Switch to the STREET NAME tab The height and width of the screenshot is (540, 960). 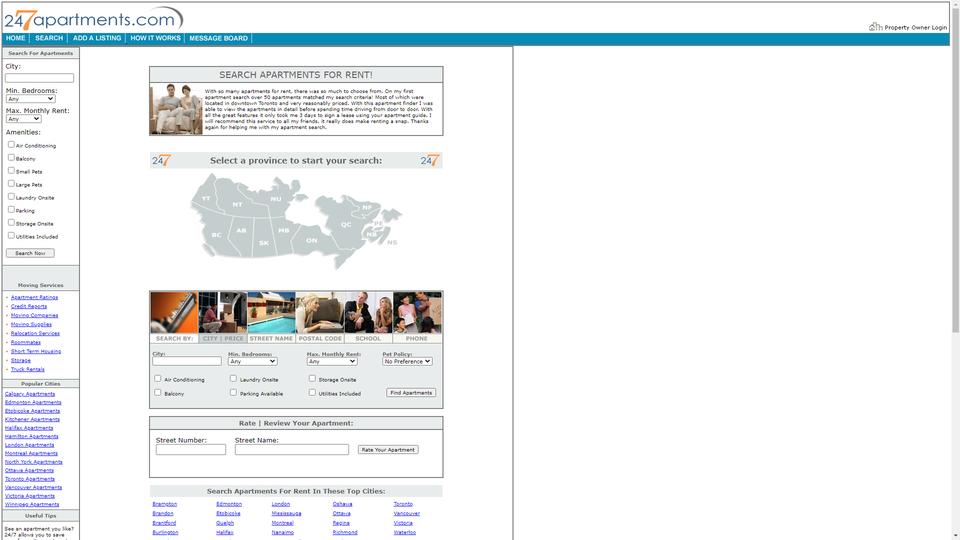(x=271, y=339)
